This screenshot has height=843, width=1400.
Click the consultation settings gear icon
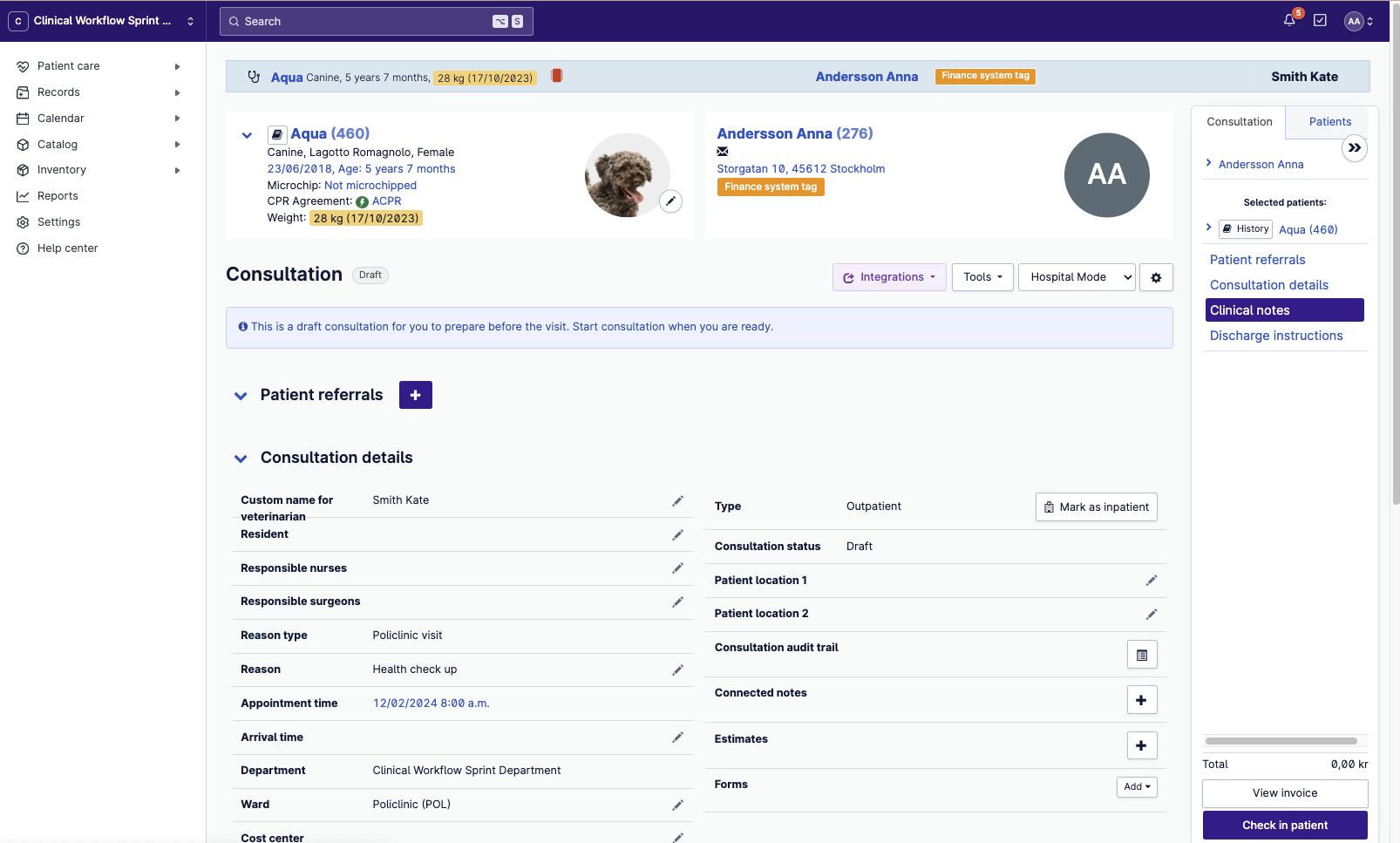pos(1156,277)
